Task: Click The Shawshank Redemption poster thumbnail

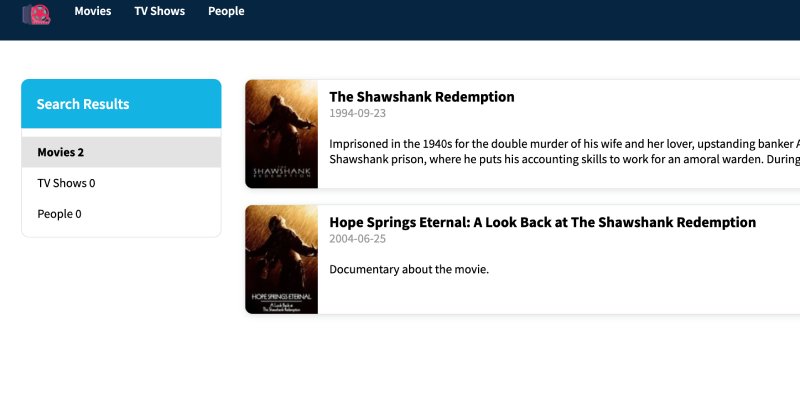Action: tap(282, 134)
